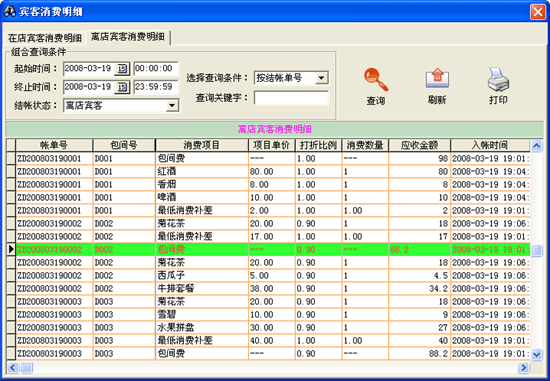
Task: Click the horizontal scrollbar thumb
Action: [27, 368]
